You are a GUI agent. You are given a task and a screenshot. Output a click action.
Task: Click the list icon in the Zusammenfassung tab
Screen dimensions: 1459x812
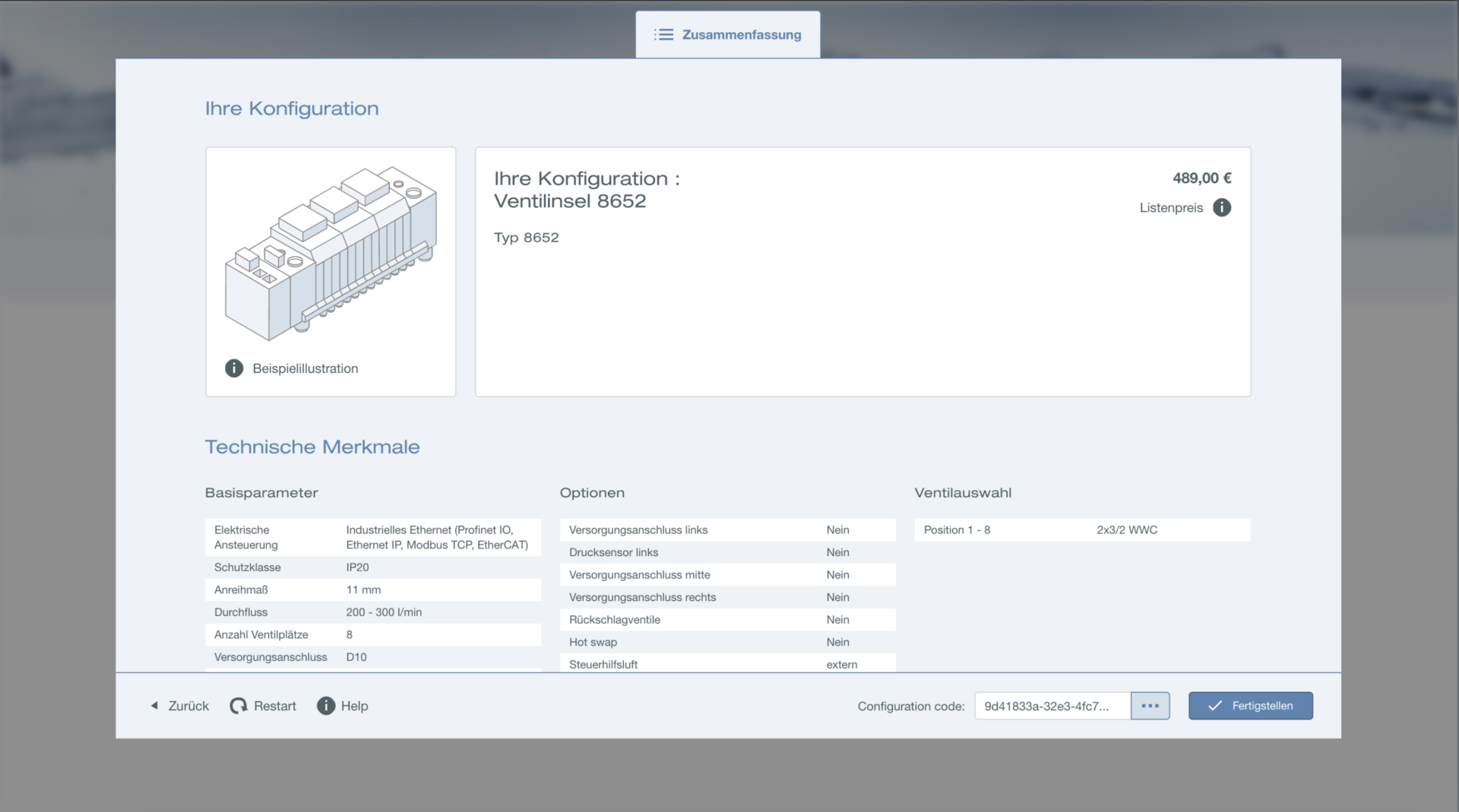point(663,35)
